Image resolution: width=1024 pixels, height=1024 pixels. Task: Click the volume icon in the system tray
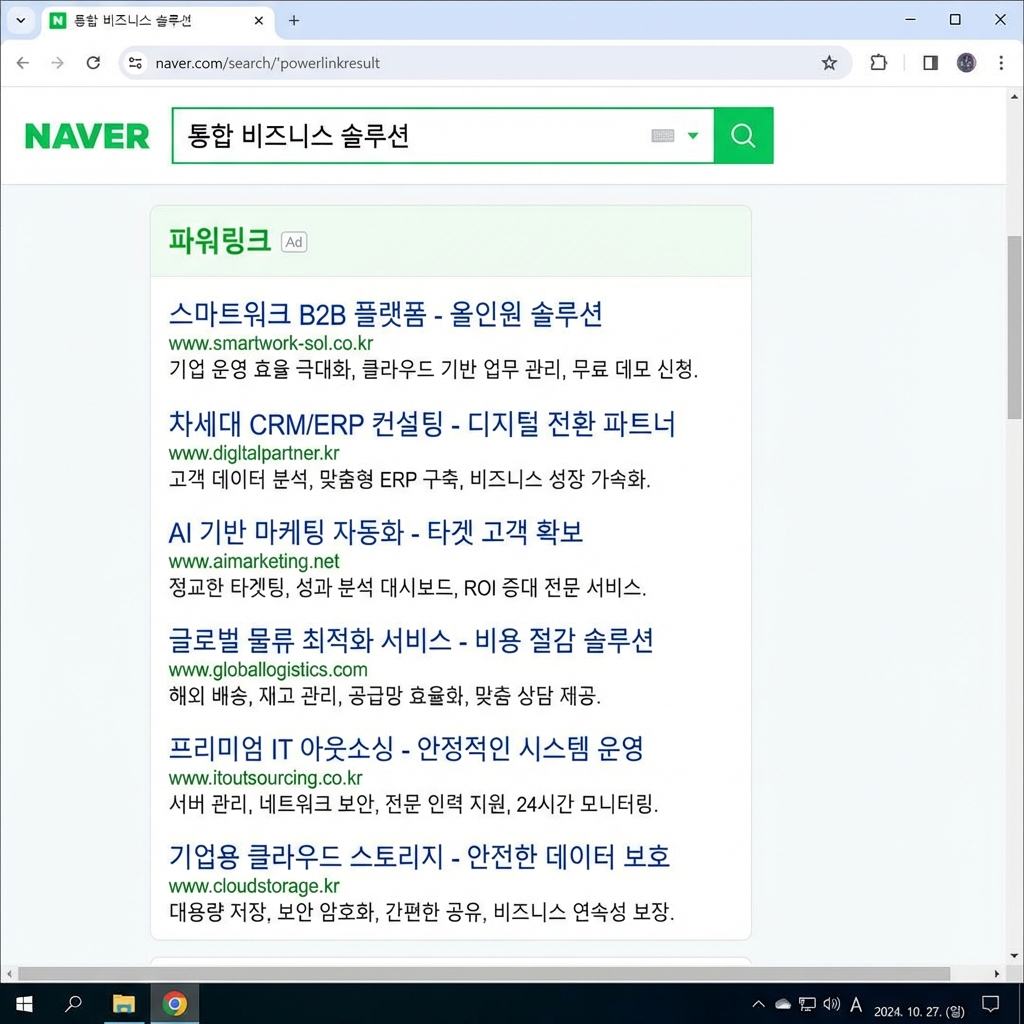tap(832, 1004)
